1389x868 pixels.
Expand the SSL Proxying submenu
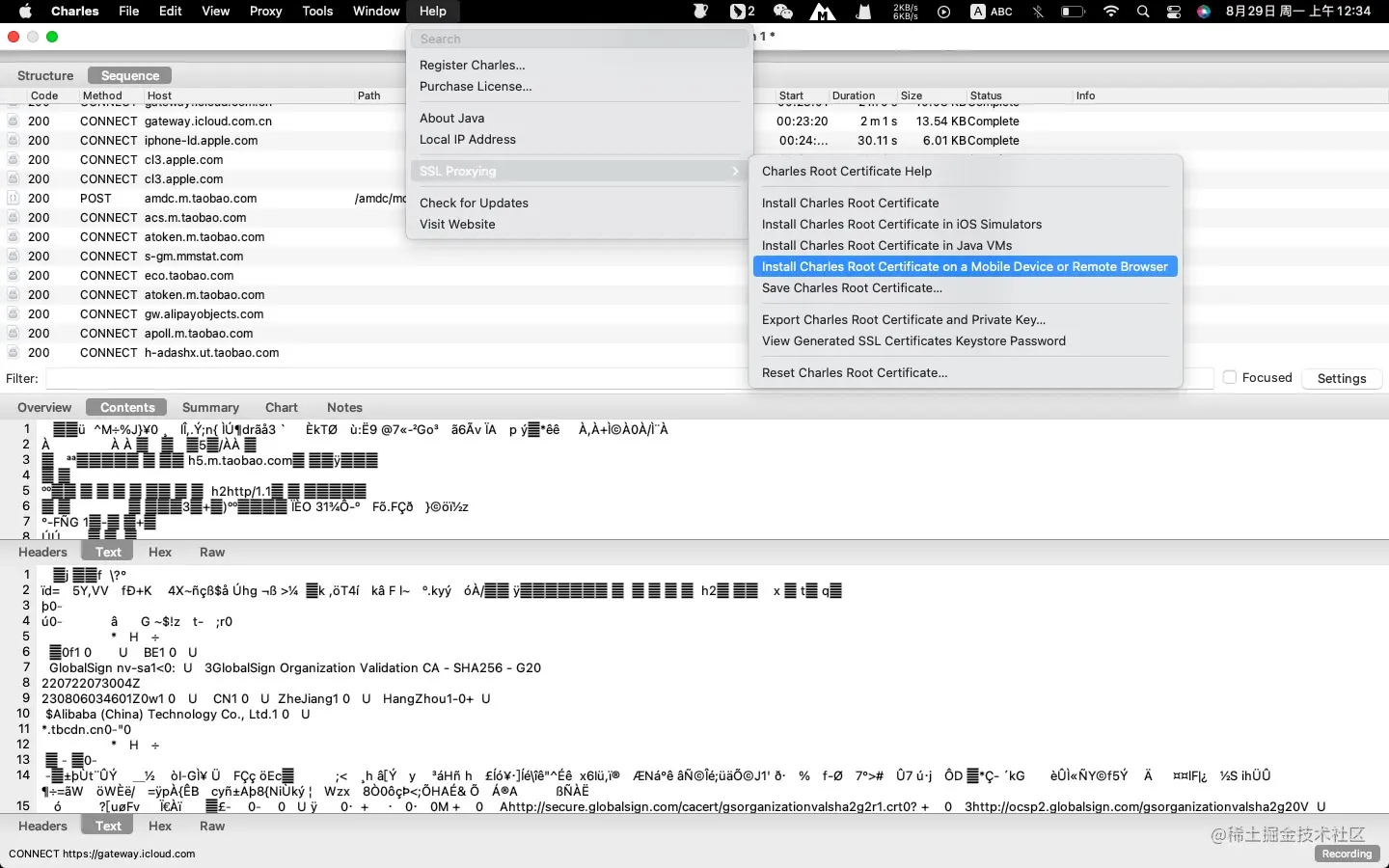(580, 171)
